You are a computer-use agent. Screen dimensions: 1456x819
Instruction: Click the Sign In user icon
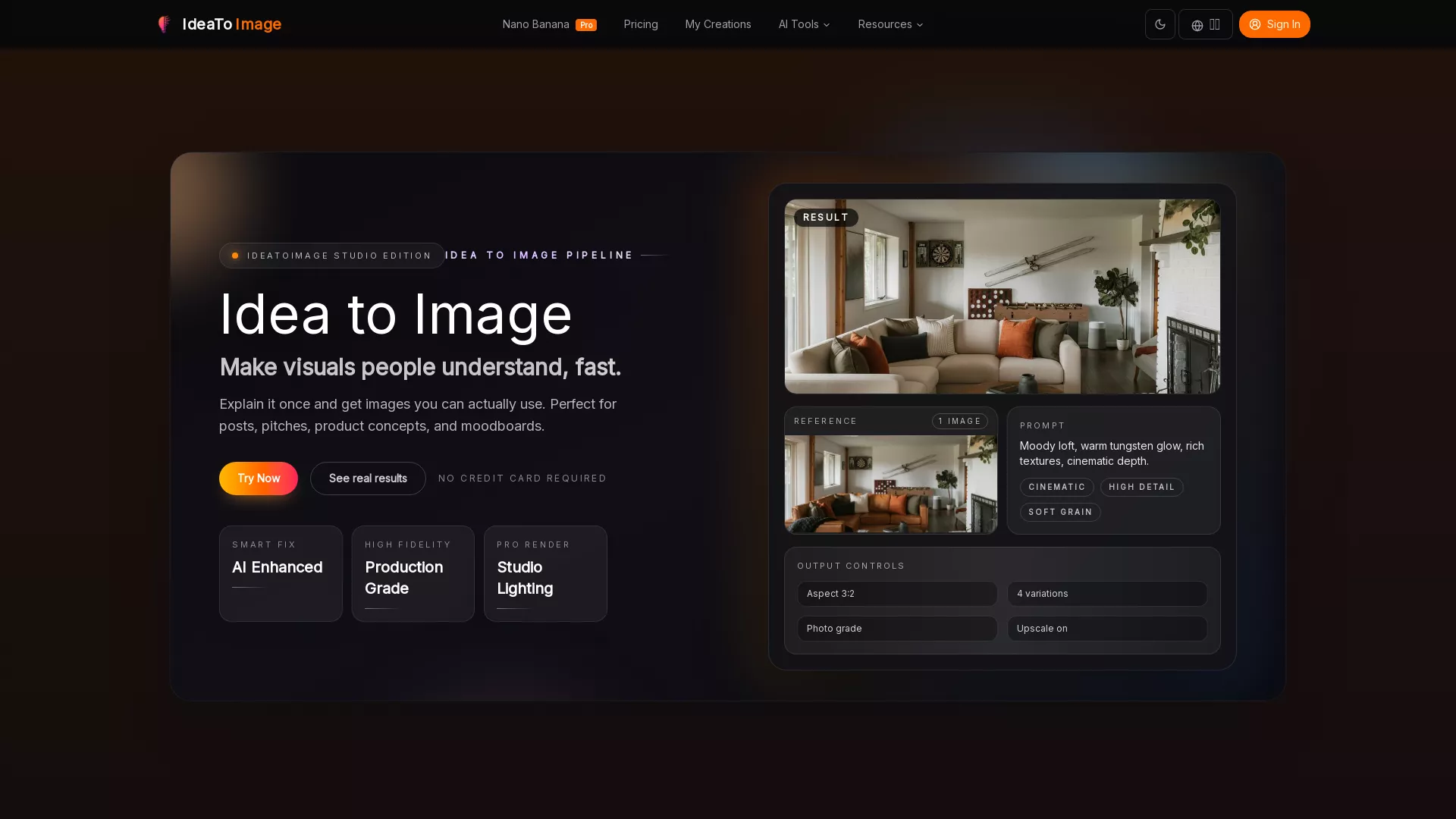tap(1253, 24)
